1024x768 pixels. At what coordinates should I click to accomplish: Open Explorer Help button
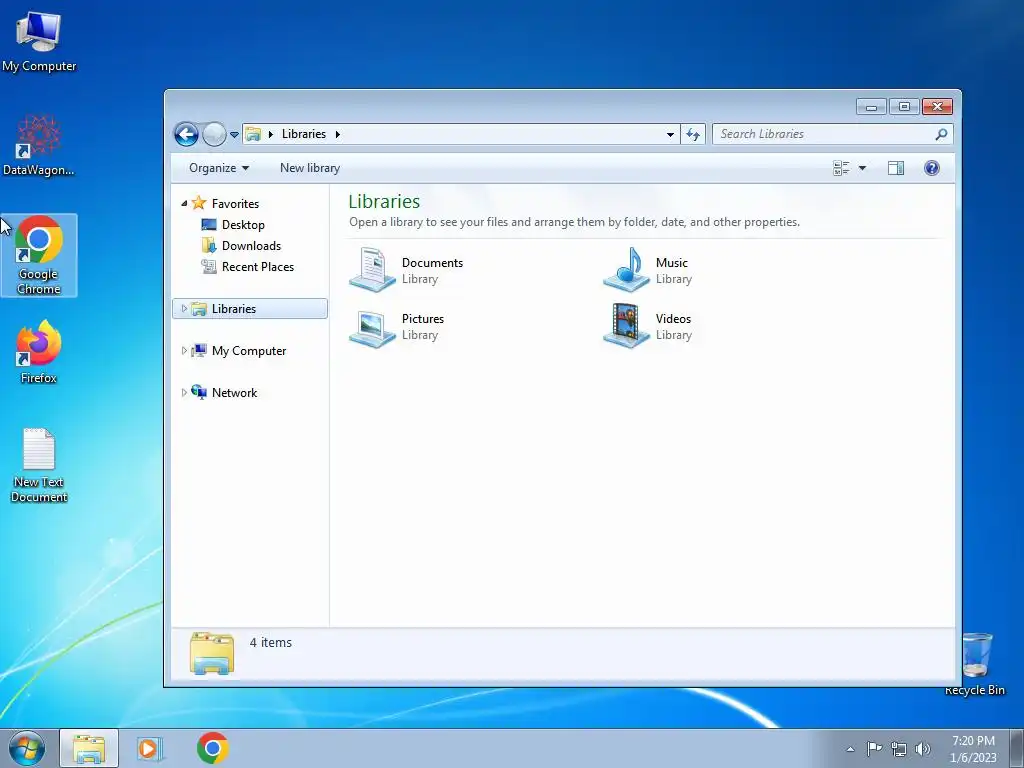(932, 168)
